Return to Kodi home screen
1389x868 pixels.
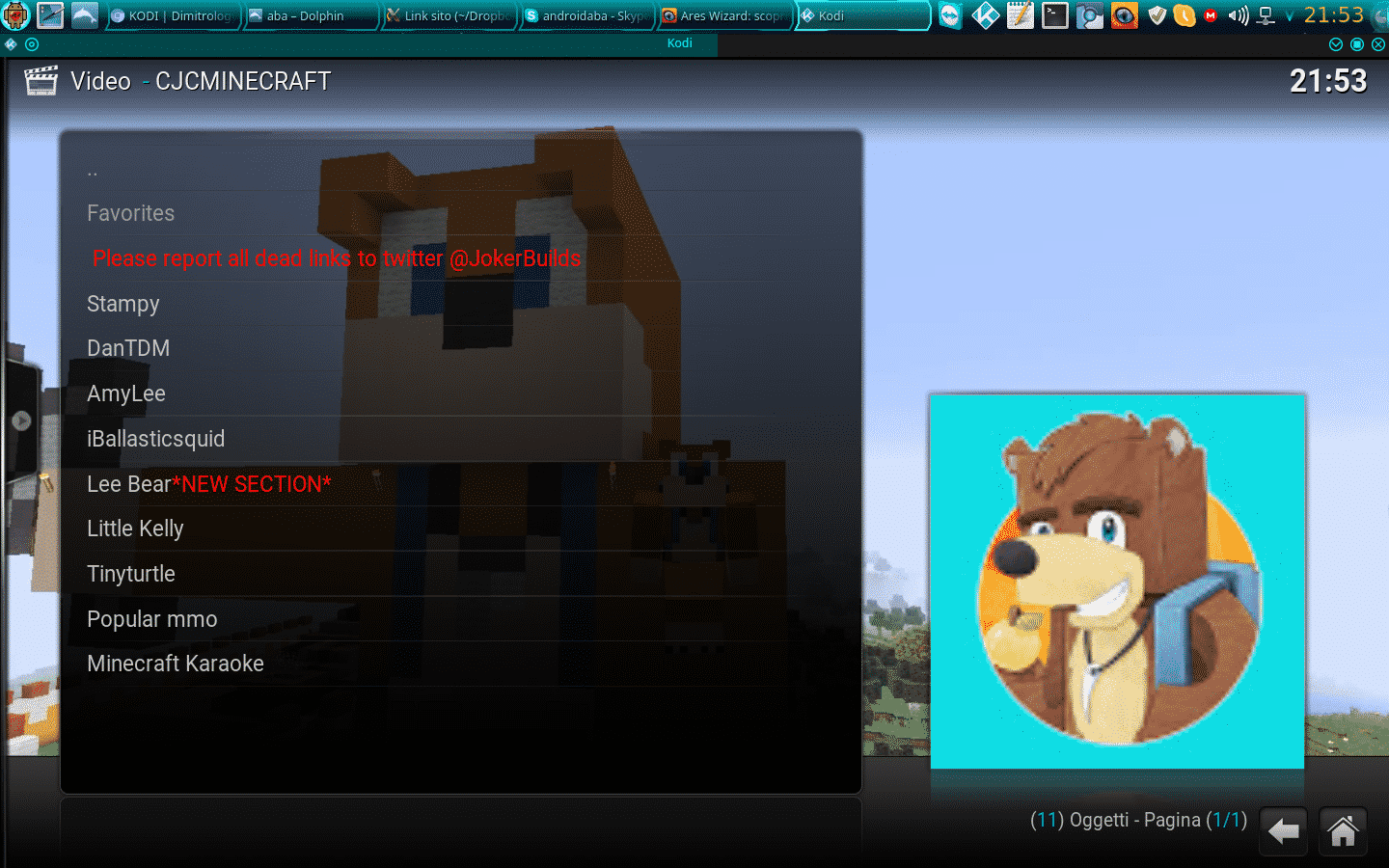(1343, 831)
